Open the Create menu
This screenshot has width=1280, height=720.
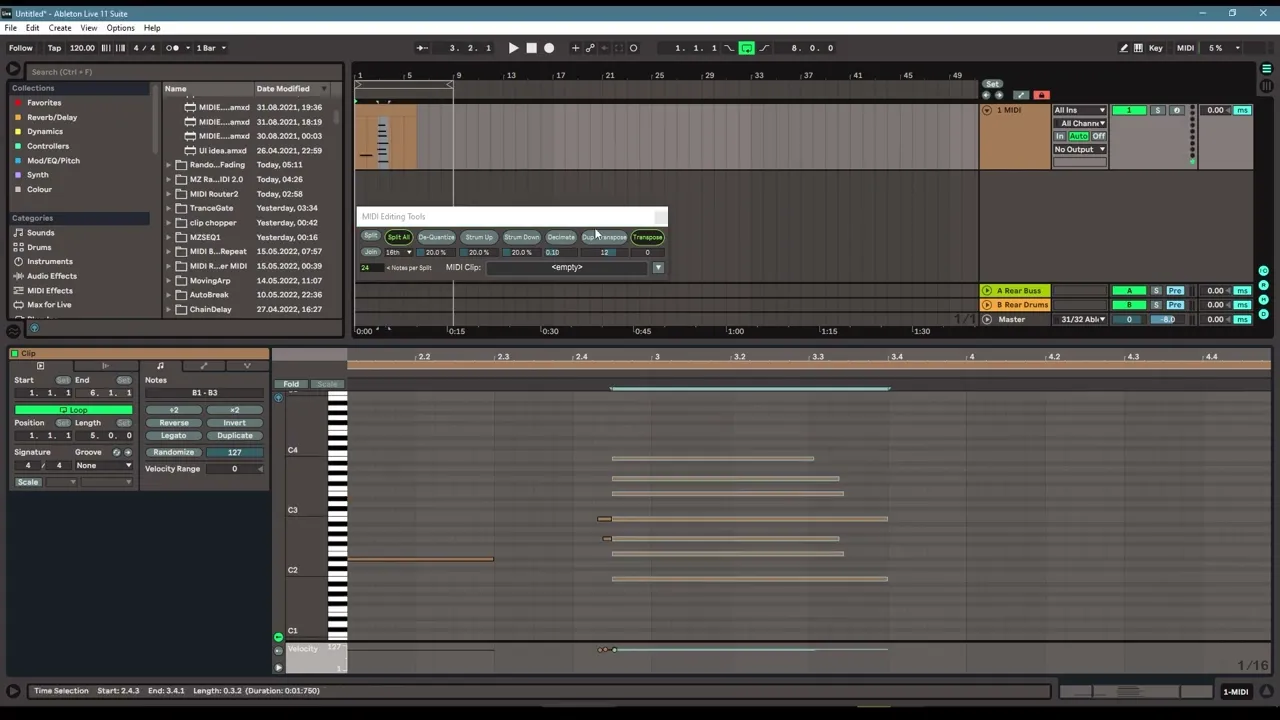[x=60, y=28]
